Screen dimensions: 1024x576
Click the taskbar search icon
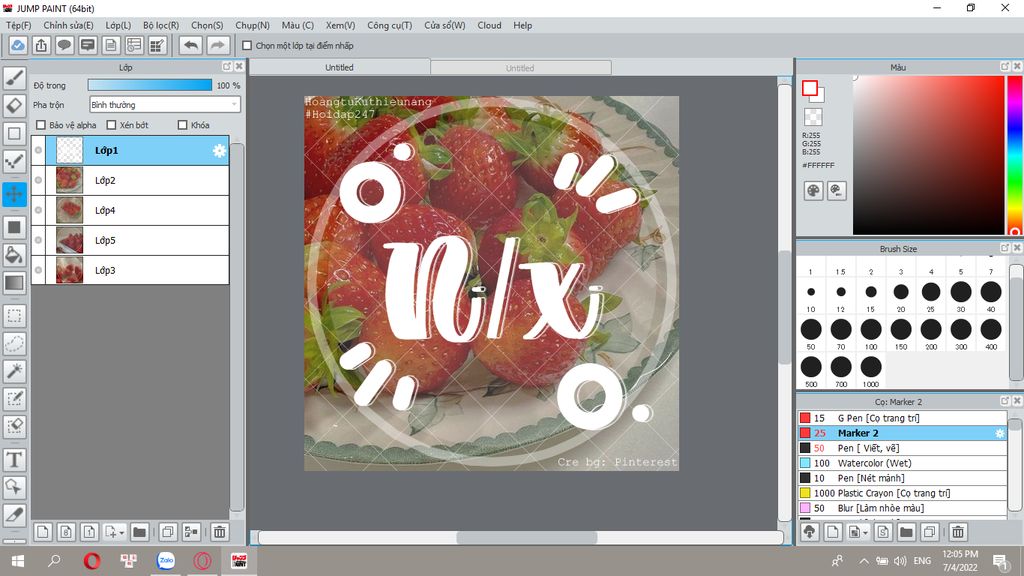click(54, 561)
